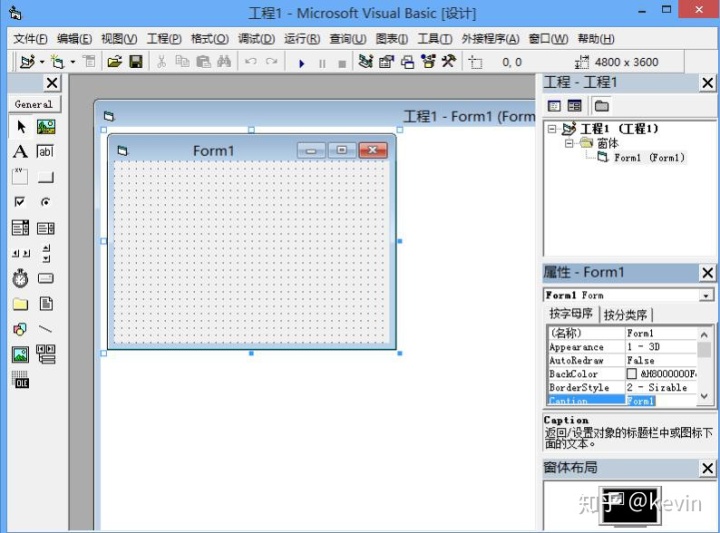
Task: Select the BorderStyle property row
Action: 622,387
